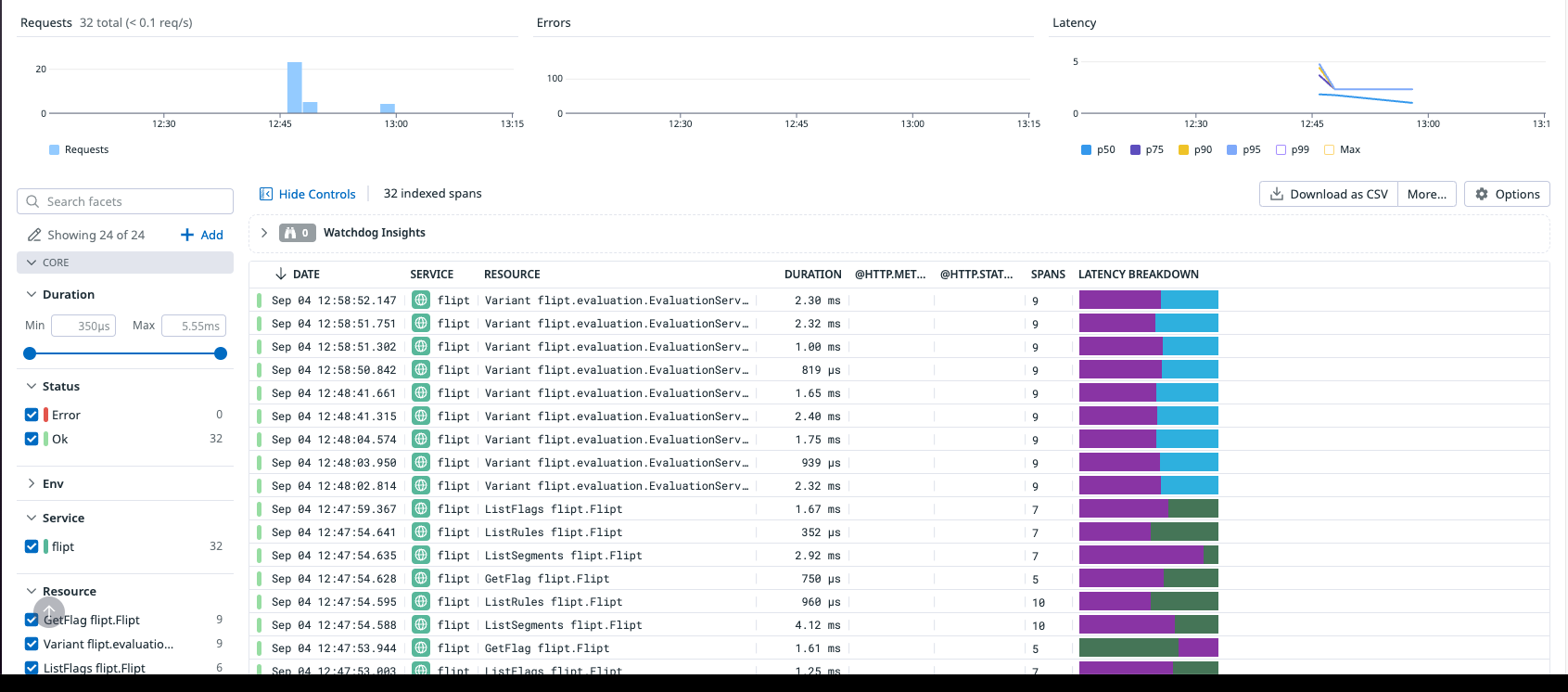Click the pencil icon beside Showing 24 of 24
1568x692 pixels.
(34, 235)
